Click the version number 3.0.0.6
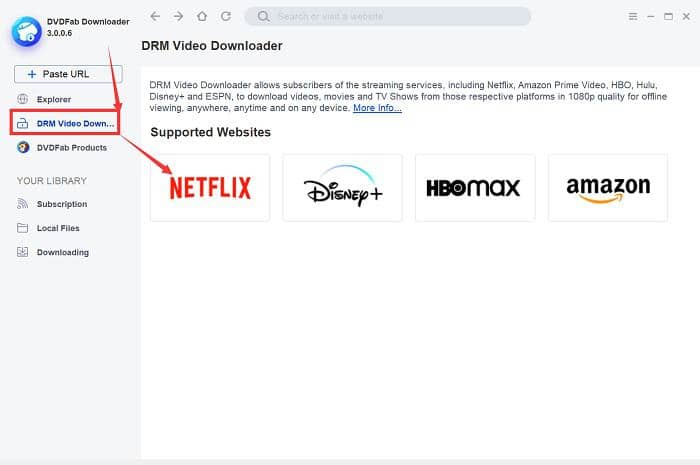This screenshot has height=465, width=700. (x=59, y=33)
